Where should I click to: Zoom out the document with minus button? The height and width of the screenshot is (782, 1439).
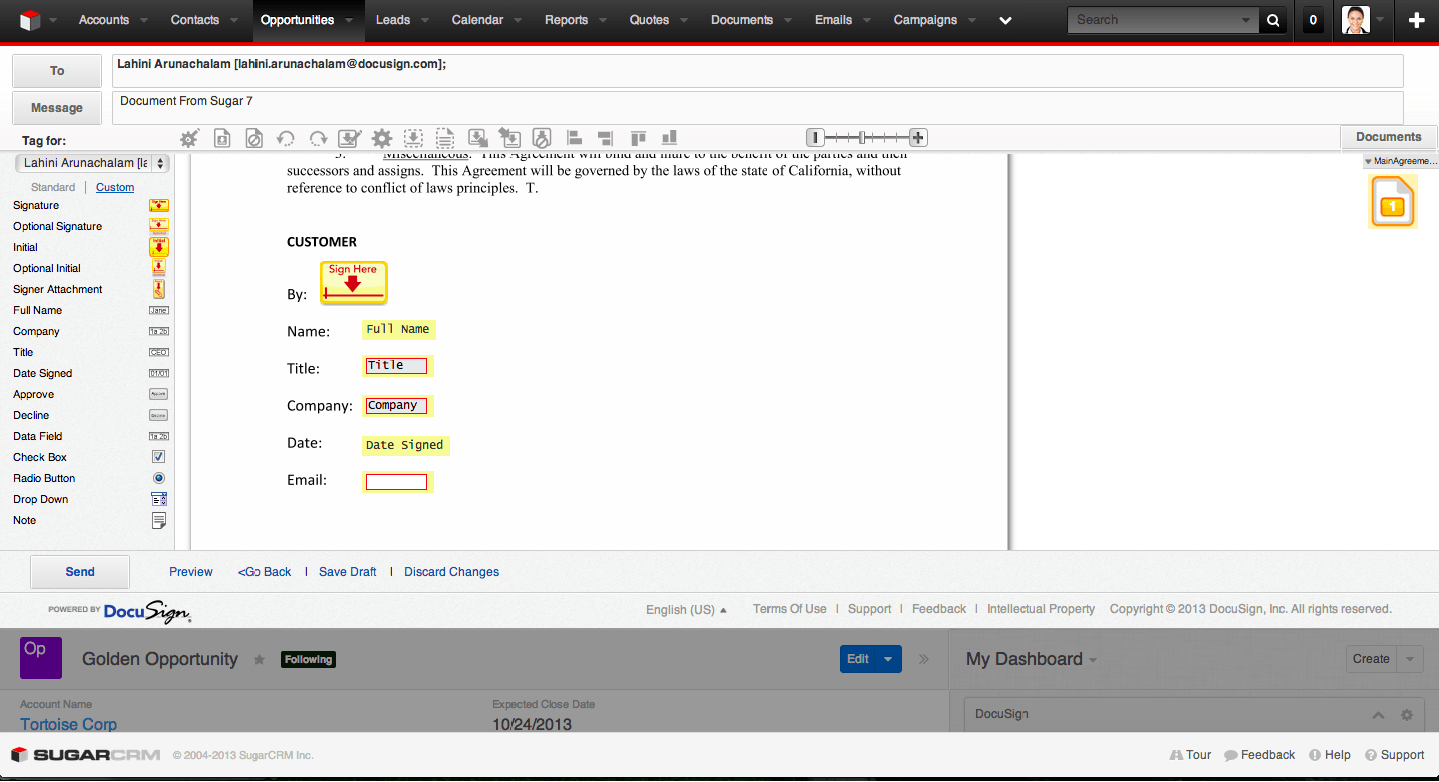click(x=815, y=138)
